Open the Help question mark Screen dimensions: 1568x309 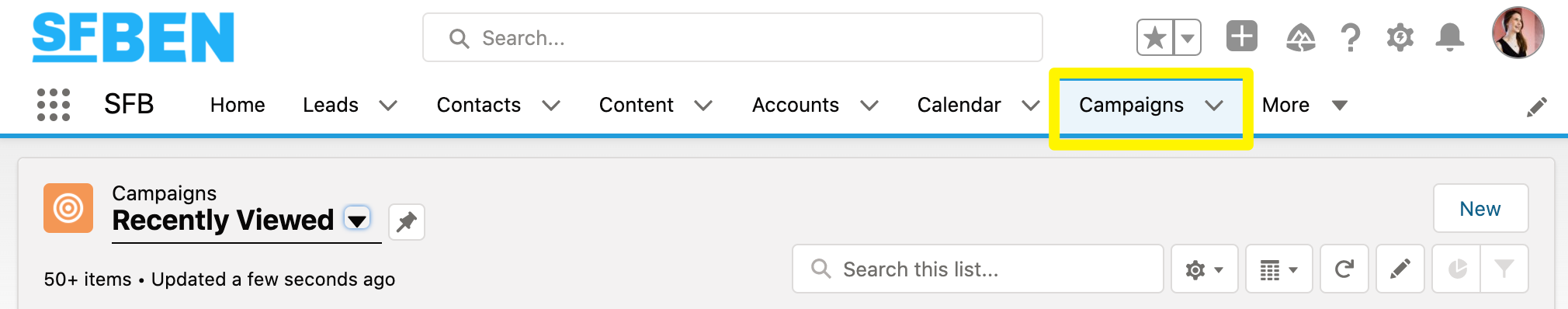pyautogui.click(x=1351, y=37)
